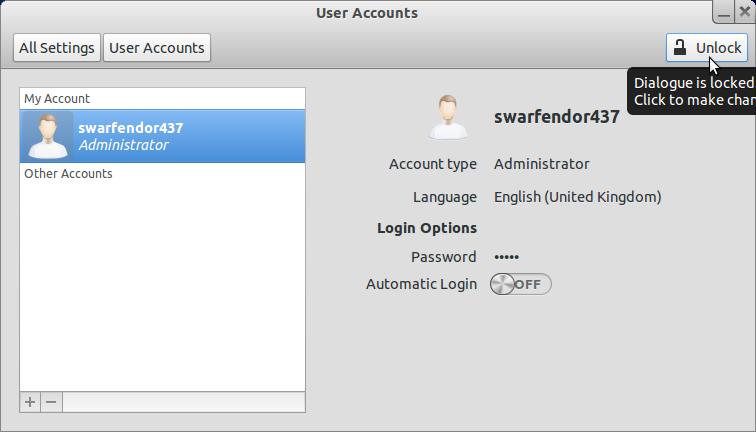Click the plus icon to add account

[x=30, y=402]
